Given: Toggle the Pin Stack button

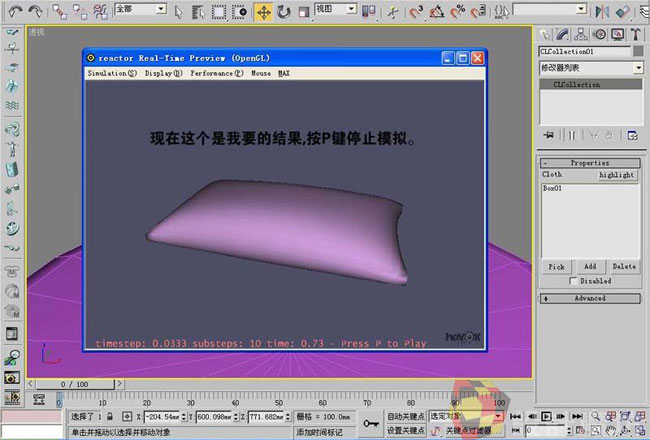Looking at the screenshot, I should (549, 136).
